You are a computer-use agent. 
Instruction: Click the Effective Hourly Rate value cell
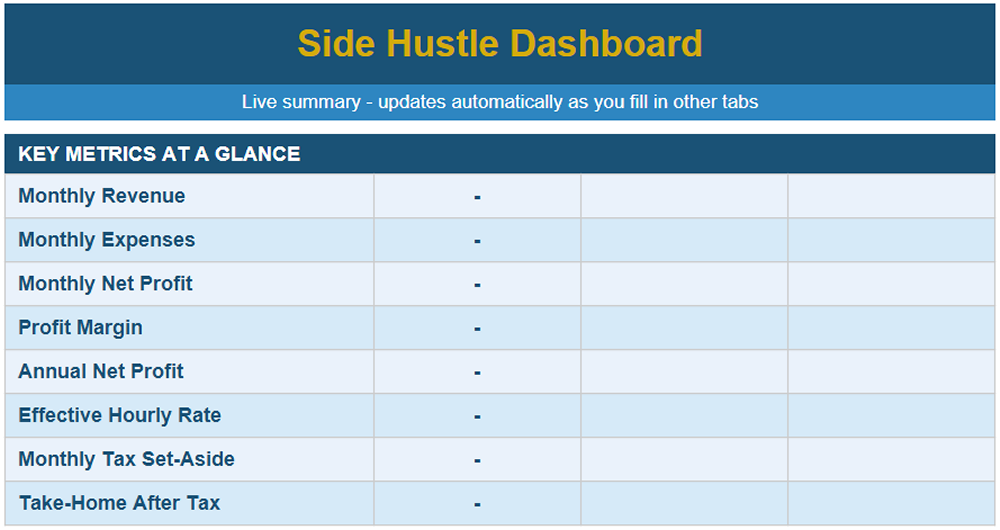pyautogui.click(x=477, y=416)
